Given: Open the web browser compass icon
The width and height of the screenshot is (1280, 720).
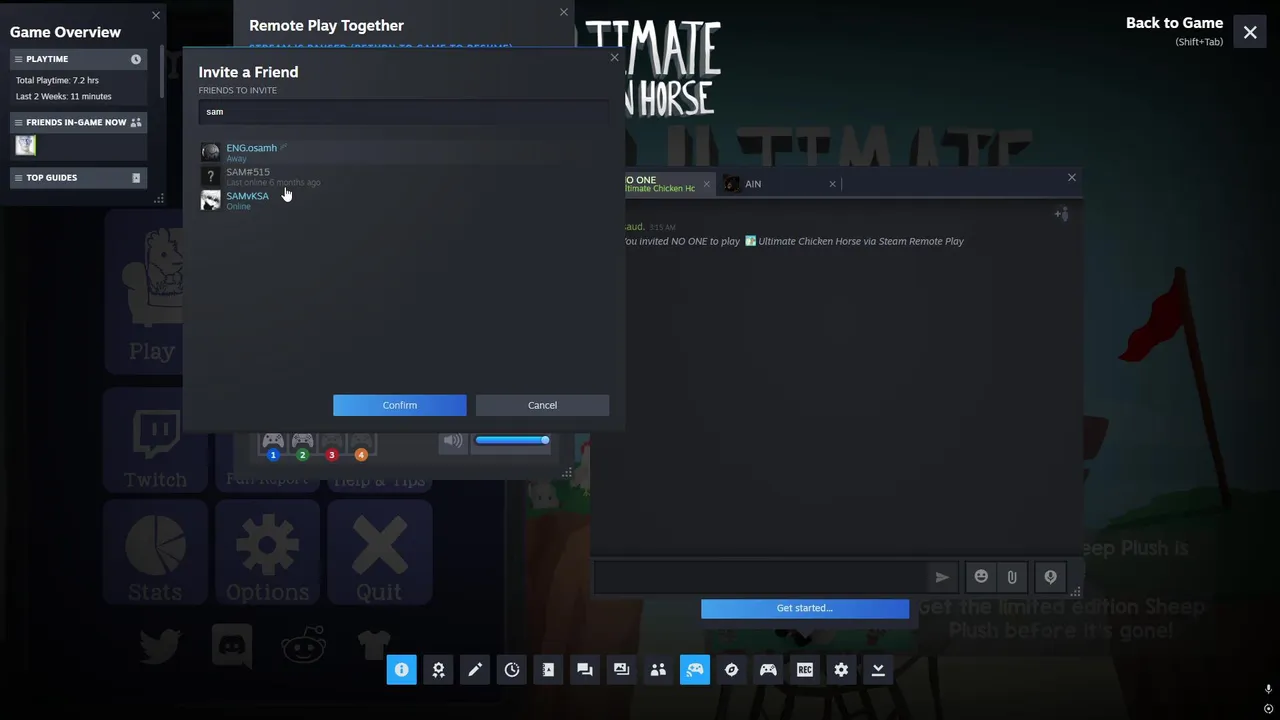Looking at the screenshot, I should (731, 670).
